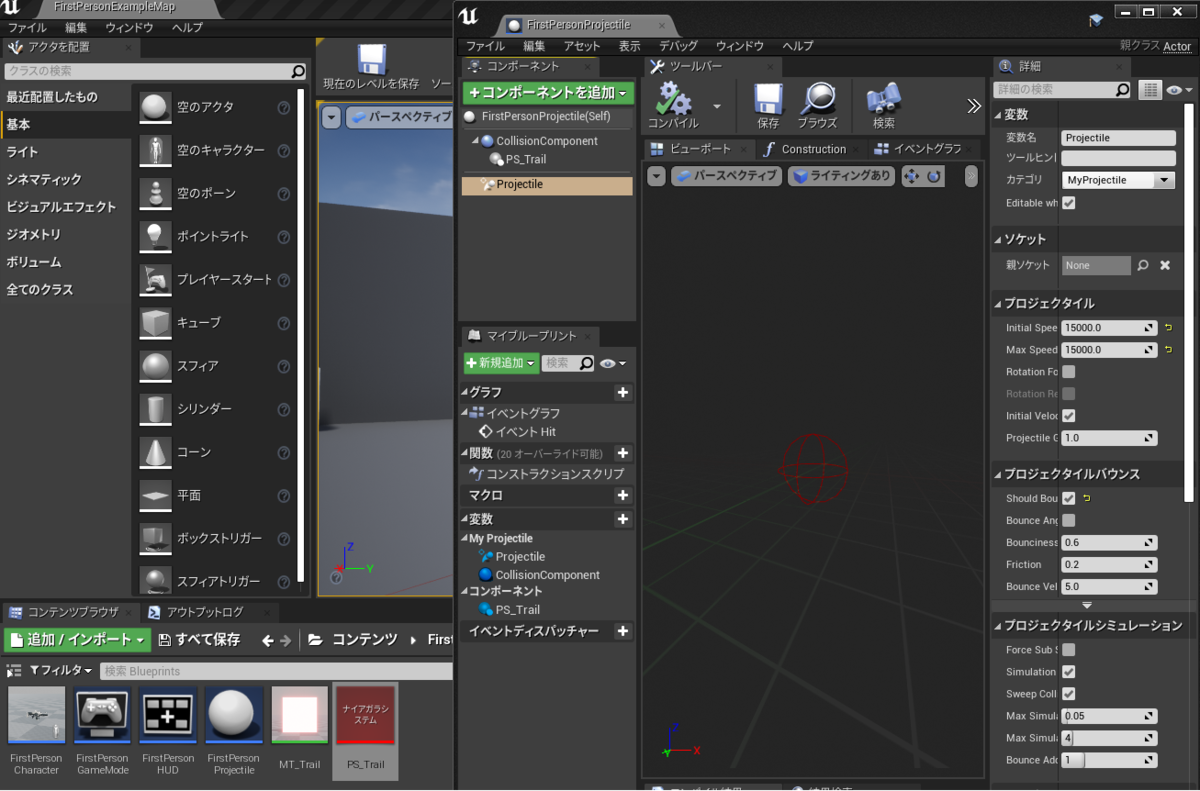This screenshot has height=791, width=1200.
Task: Clear parent socket with X icon
Action: [1165, 265]
